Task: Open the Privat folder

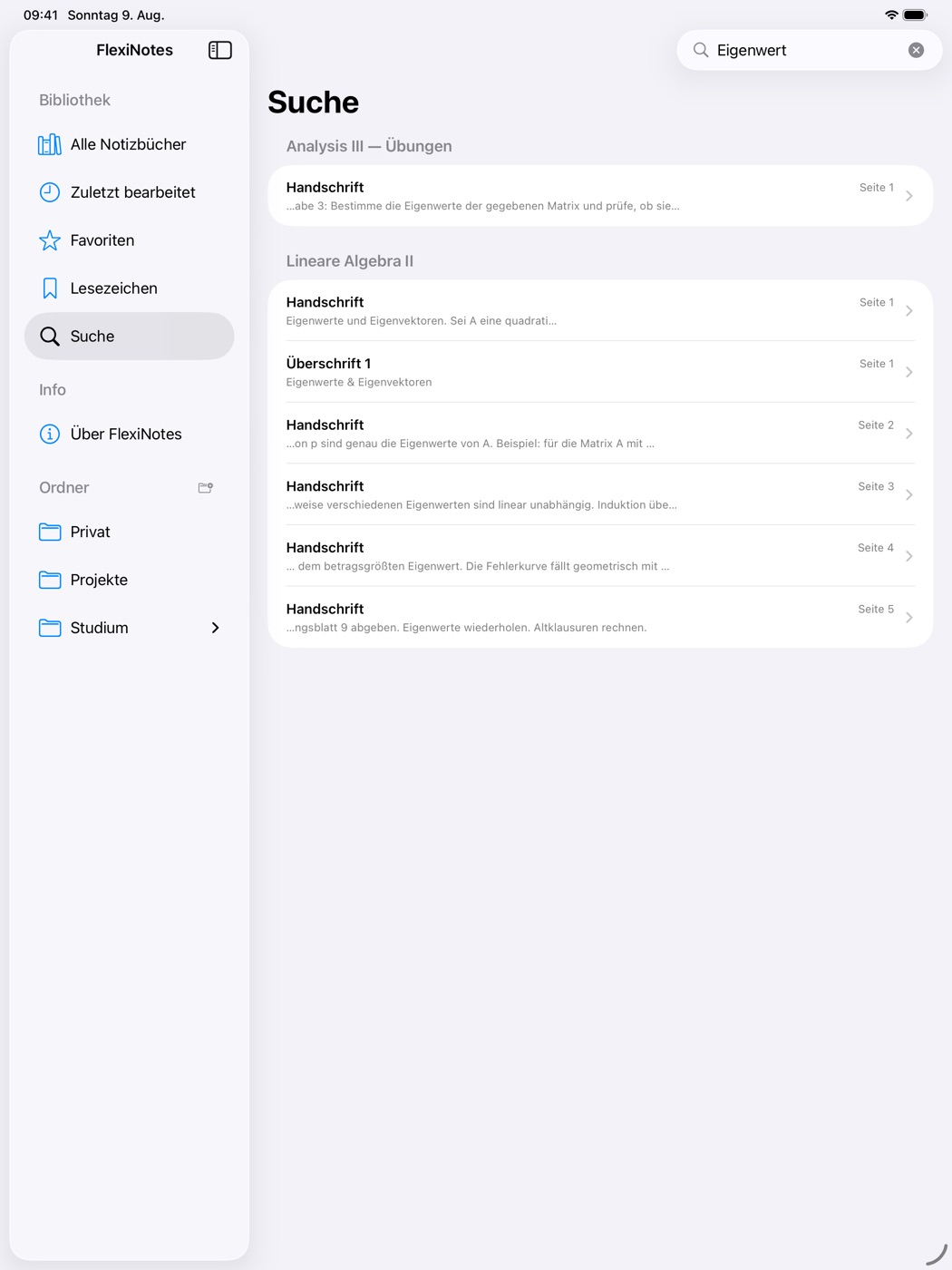Action: click(x=129, y=532)
